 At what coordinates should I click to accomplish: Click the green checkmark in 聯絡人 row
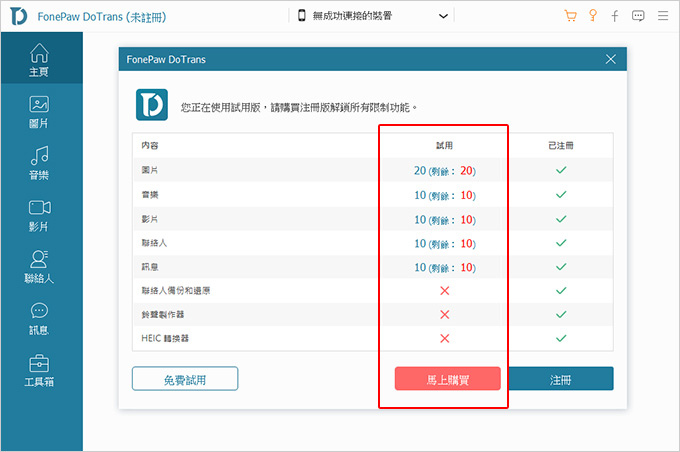click(x=561, y=243)
